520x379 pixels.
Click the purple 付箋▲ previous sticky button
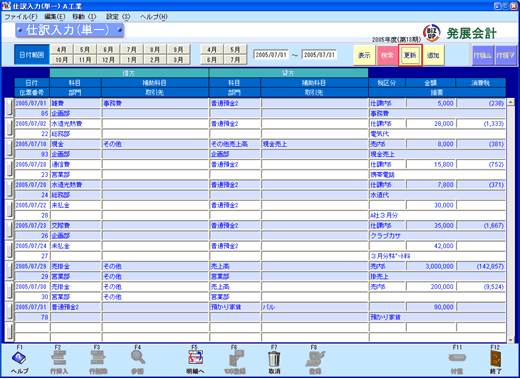click(483, 55)
